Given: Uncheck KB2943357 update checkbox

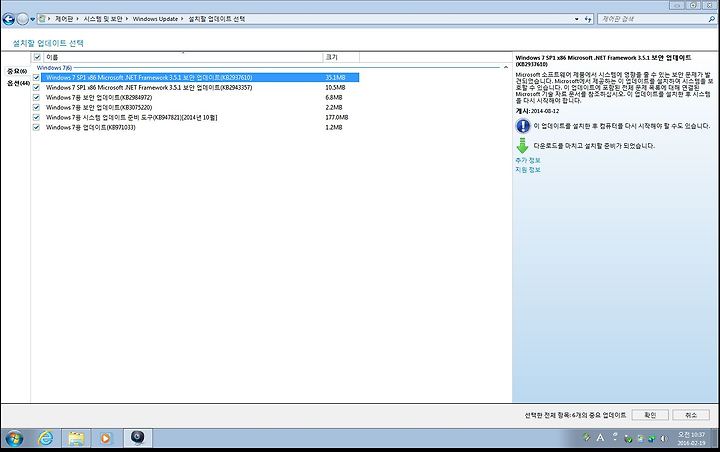Looking at the screenshot, I should click(x=36, y=87).
